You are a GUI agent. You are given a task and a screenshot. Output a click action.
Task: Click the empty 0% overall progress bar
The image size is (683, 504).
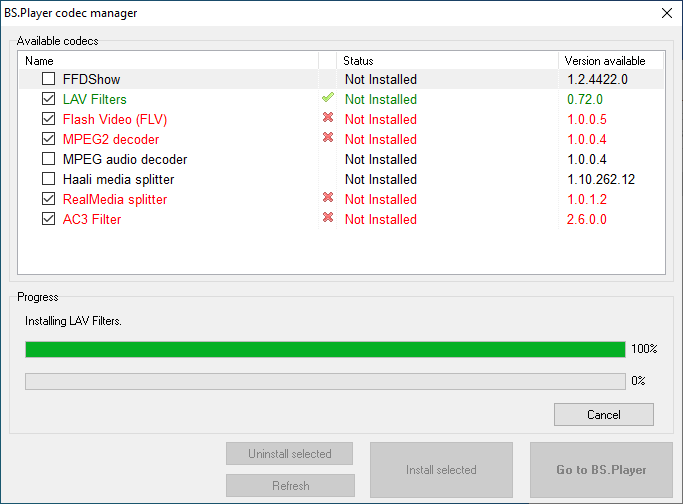click(325, 382)
